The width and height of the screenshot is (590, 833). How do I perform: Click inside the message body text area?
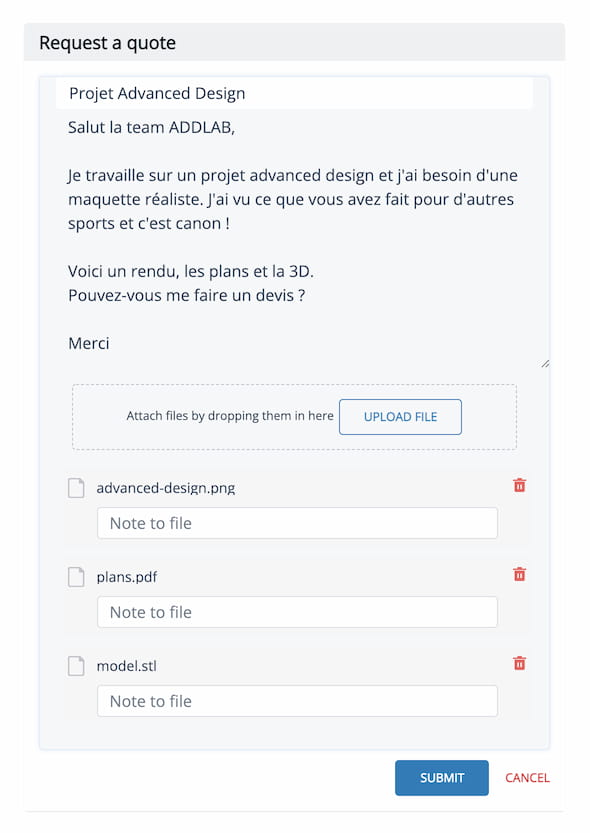(294, 239)
